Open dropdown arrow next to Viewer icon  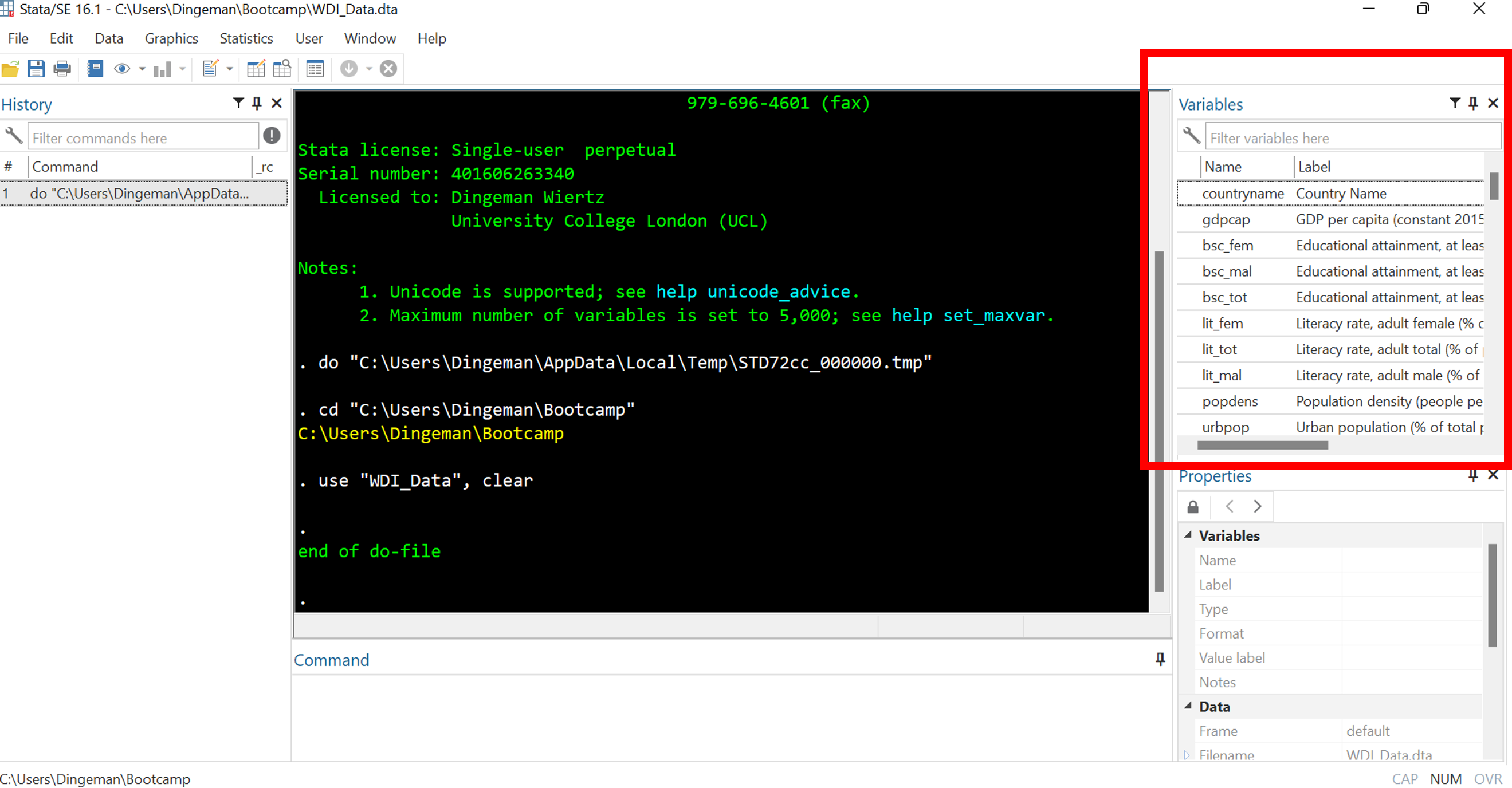pos(142,69)
